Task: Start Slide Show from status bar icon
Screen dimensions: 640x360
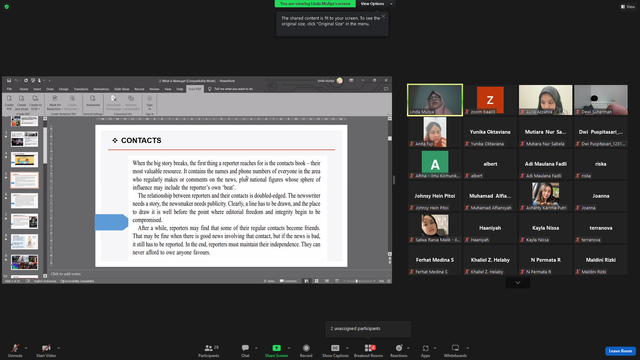Action: (x=337, y=281)
